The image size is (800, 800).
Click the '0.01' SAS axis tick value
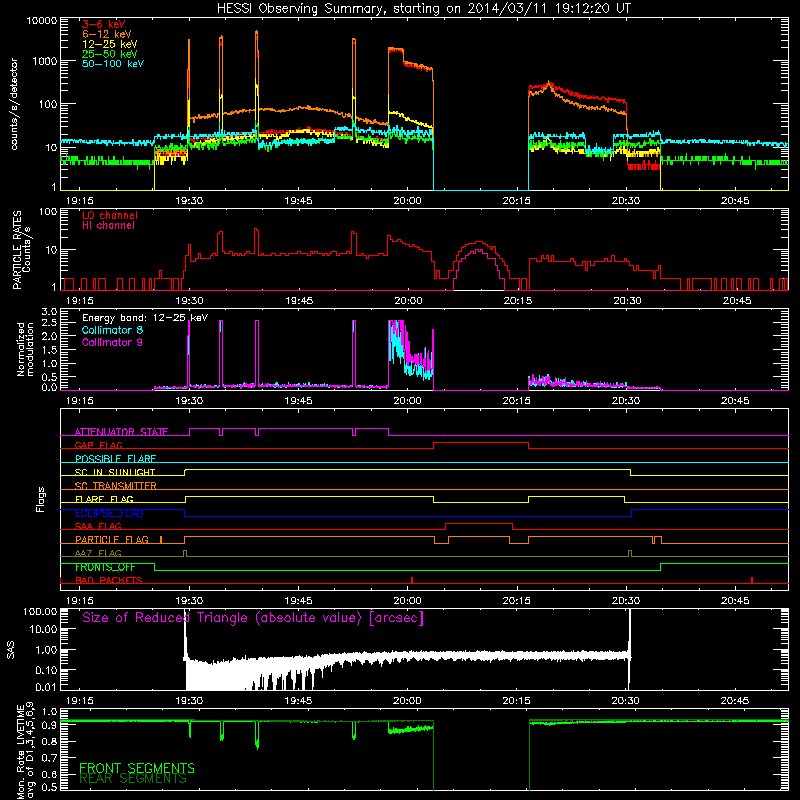click(x=46, y=687)
